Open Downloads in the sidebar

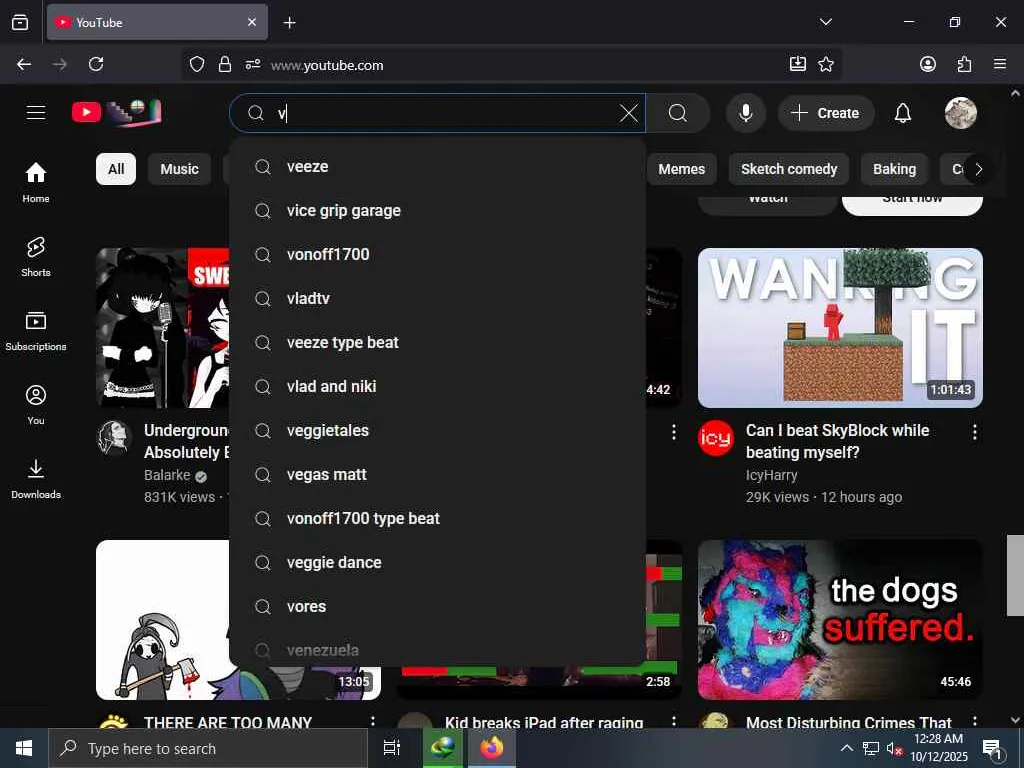36,479
